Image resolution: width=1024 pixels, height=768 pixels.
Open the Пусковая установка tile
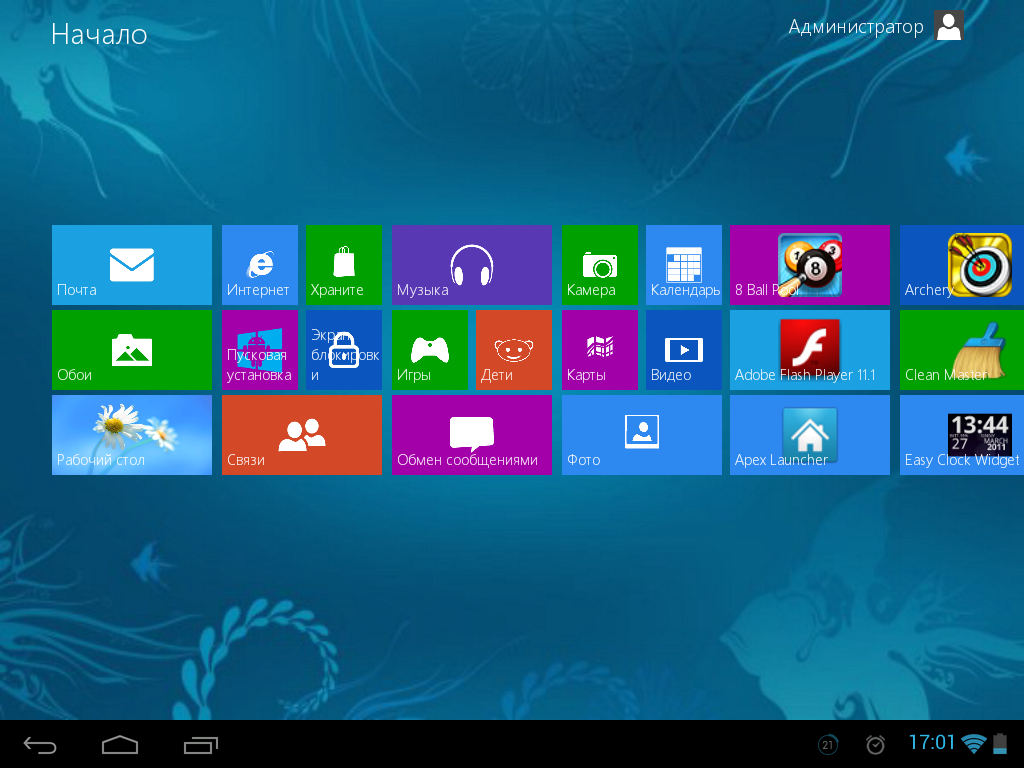(x=260, y=350)
